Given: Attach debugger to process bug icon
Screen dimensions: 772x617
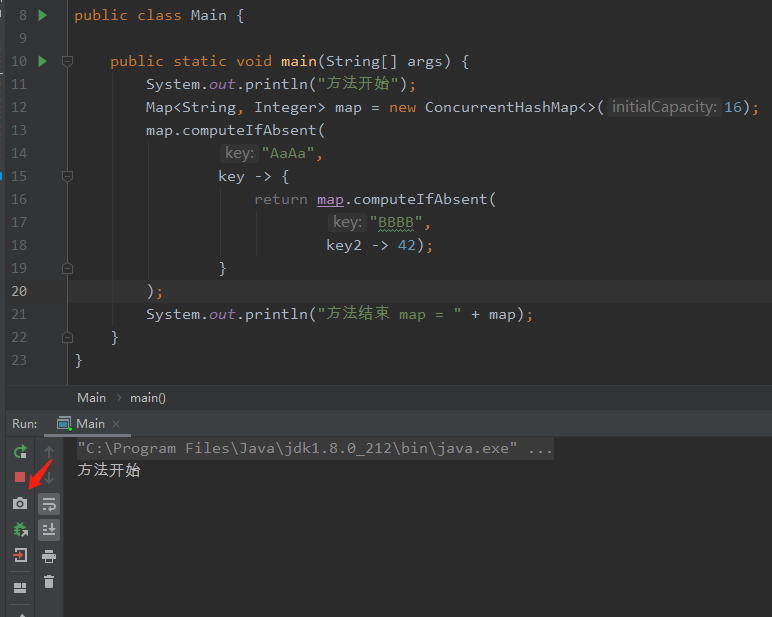Looking at the screenshot, I should pyautogui.click(x=20, y=529).
